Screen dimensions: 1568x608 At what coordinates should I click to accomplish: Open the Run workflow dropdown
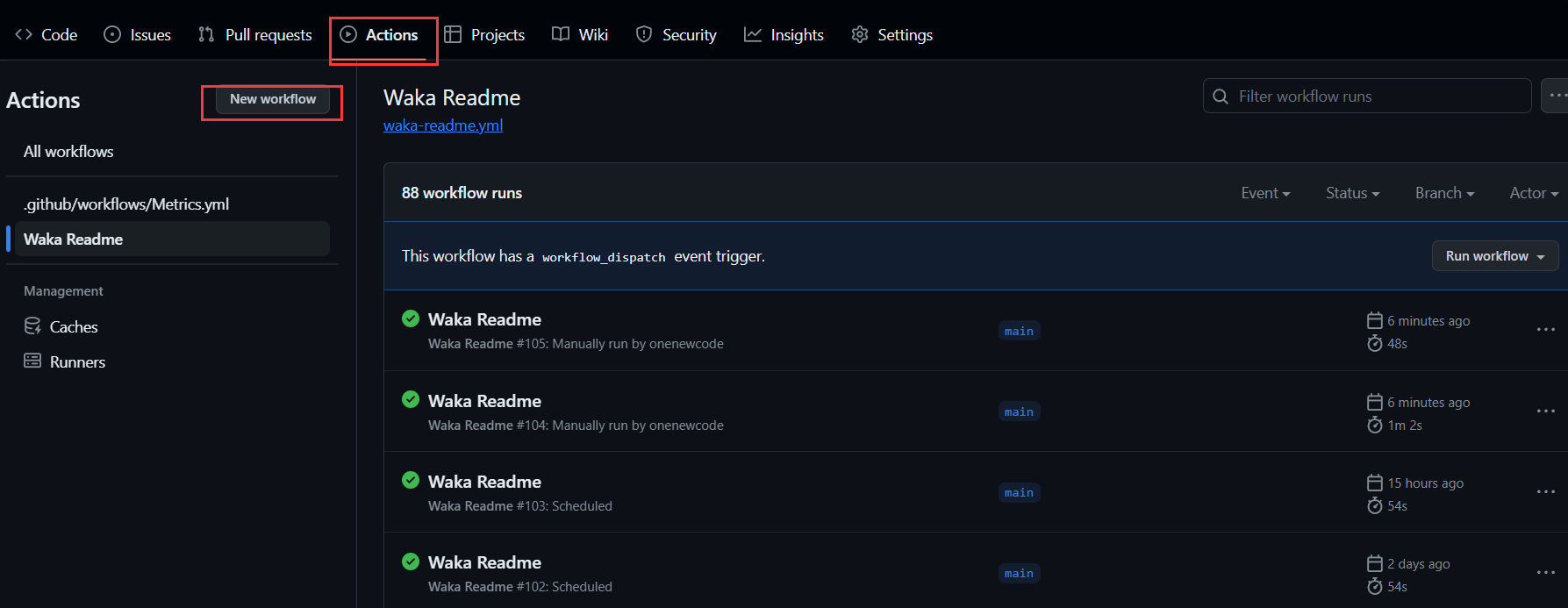pos(1495,256)
